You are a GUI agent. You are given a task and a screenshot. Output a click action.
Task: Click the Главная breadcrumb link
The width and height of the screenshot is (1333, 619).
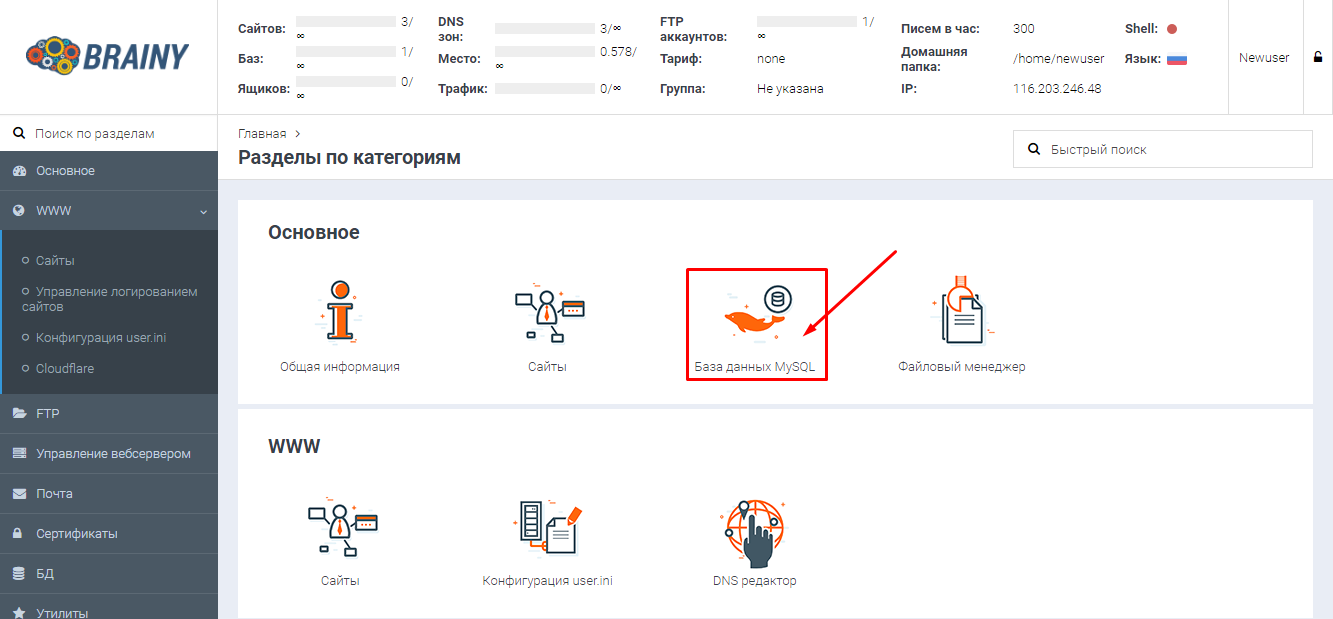pyautogui.click(x=262, y=133)
